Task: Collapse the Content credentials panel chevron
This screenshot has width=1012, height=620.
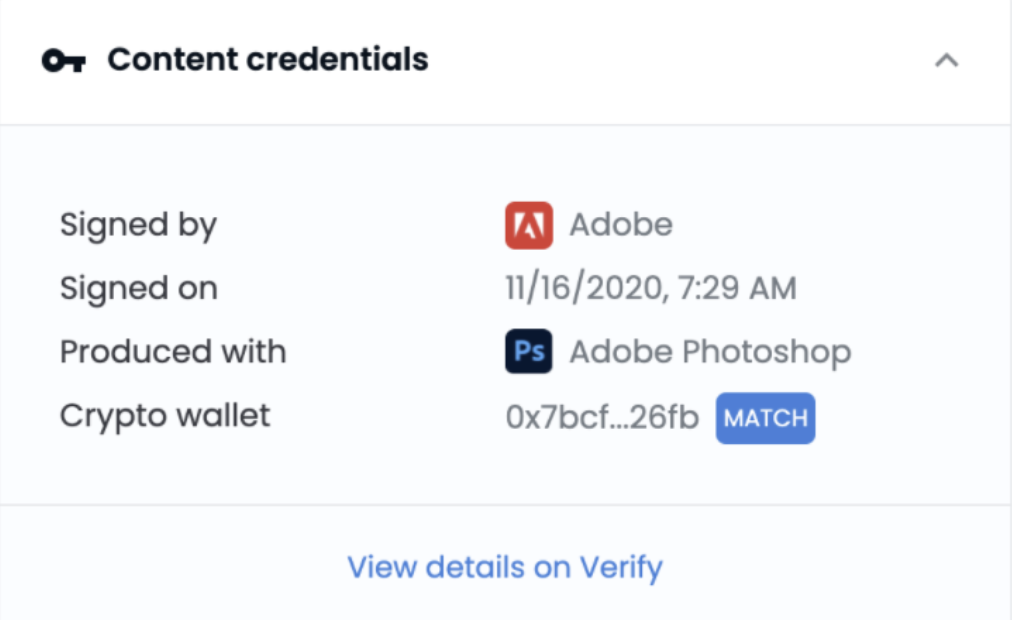Action: (946, 61)
